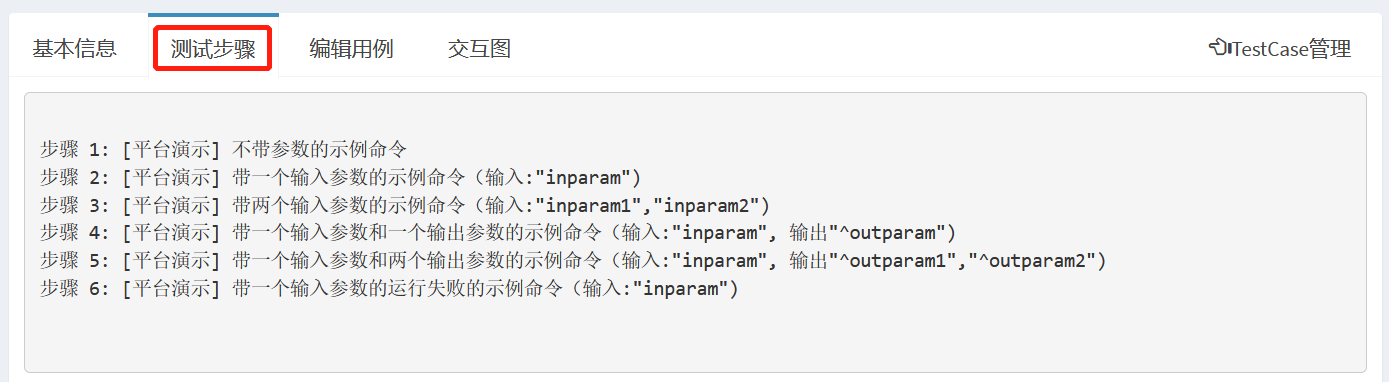Viewport: 1389px width, 382px height.
Task: Select the 步骤 6 label
Action: pos(75,290)
